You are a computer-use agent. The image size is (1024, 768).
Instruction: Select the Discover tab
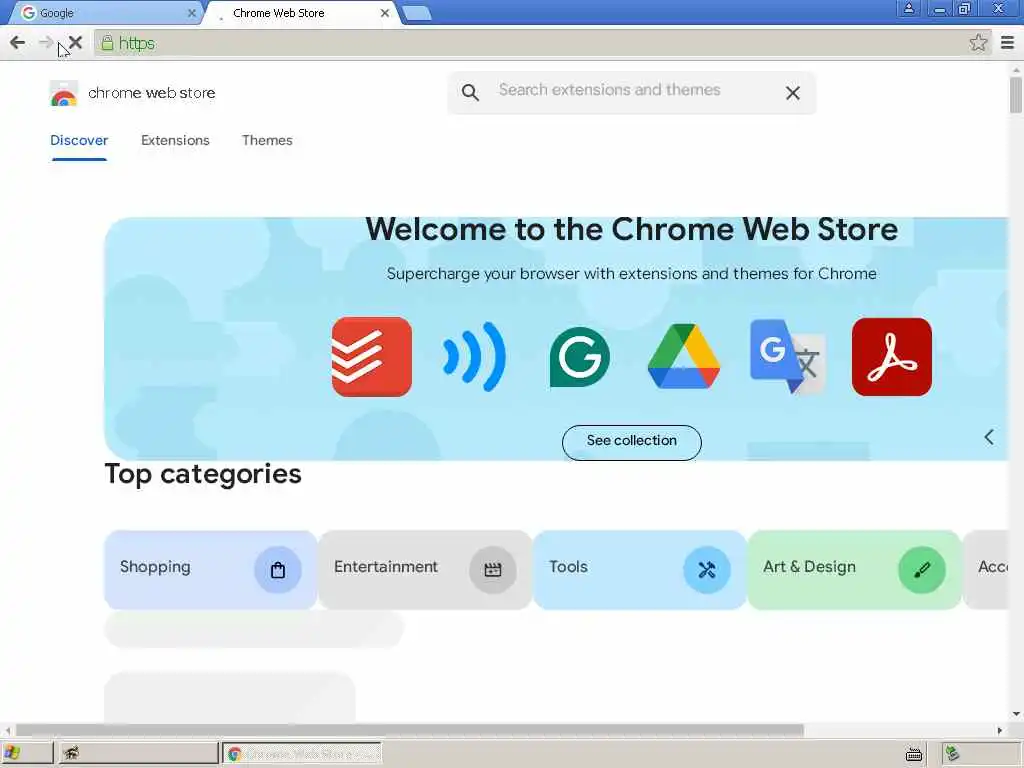(79, 140)
